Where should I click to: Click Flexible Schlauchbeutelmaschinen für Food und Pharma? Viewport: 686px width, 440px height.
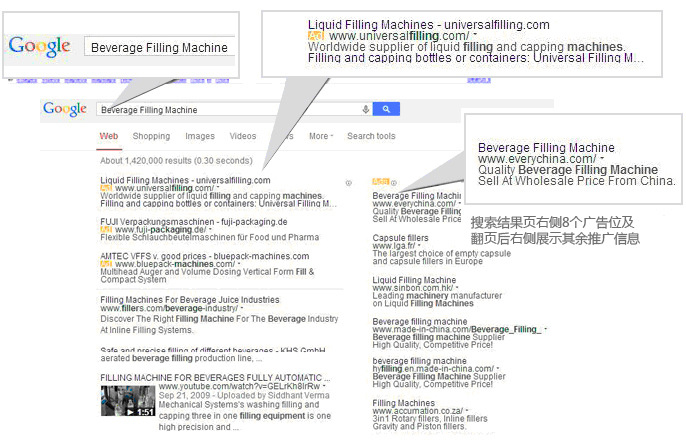coord(210,237)
